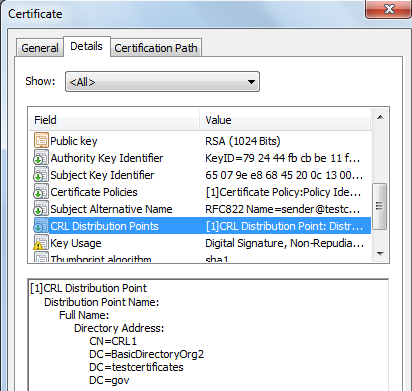The height and width of the screenshot is (391, 412).
Task: Click the Distribution Point Name: line
Action: (x=102, y=302)
